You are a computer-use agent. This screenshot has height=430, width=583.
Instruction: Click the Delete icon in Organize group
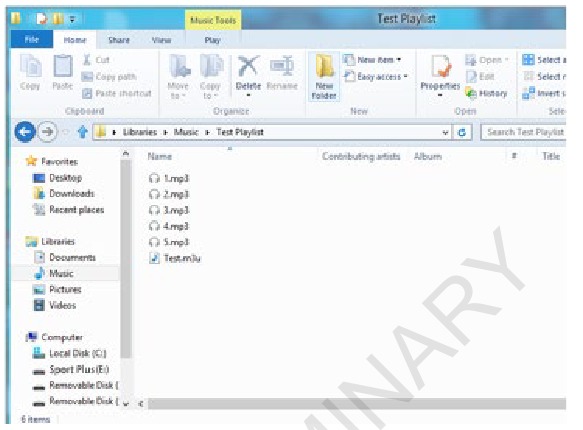(x=248, y=66)
